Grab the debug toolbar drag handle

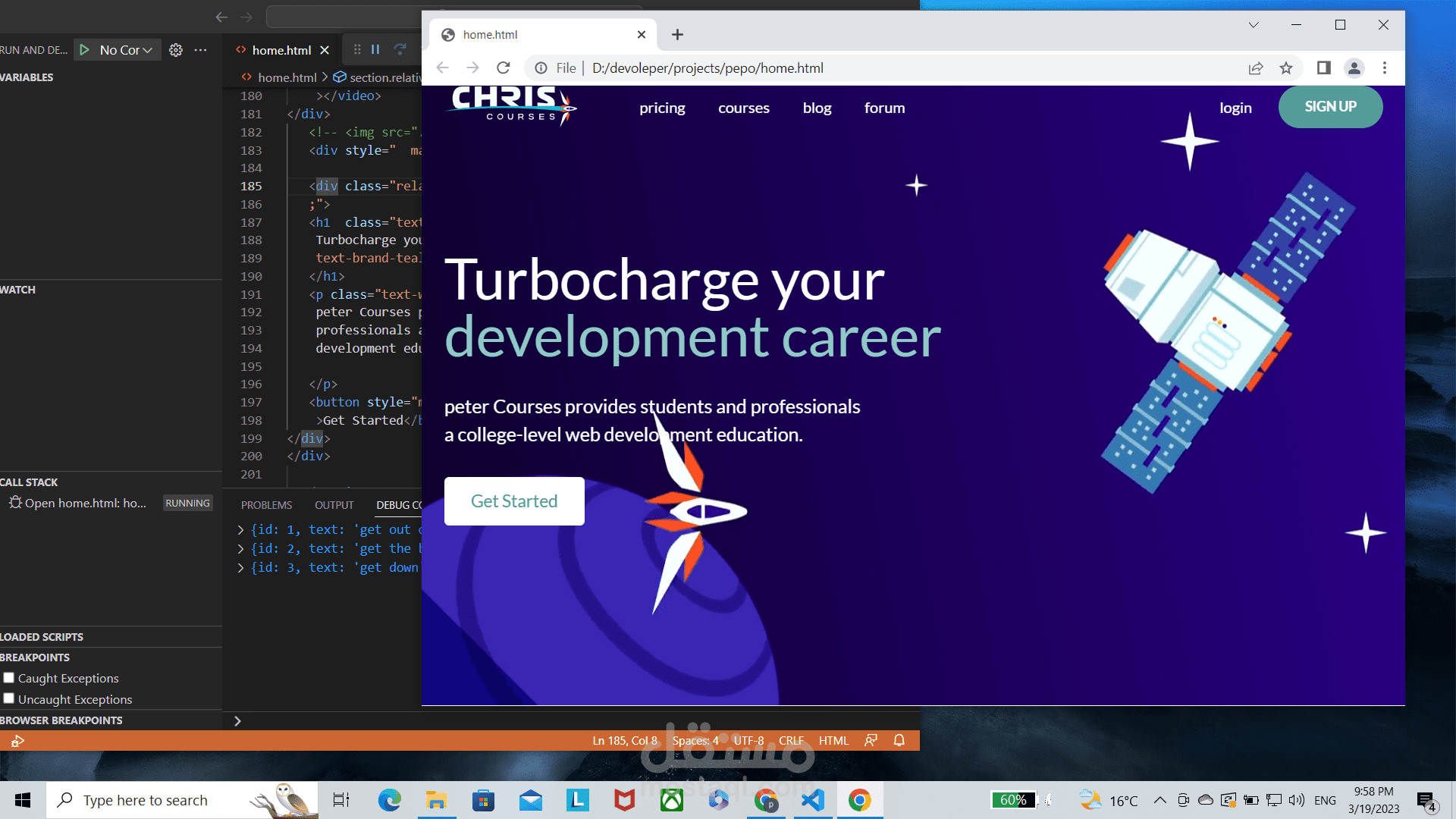(x=357, y=49)
